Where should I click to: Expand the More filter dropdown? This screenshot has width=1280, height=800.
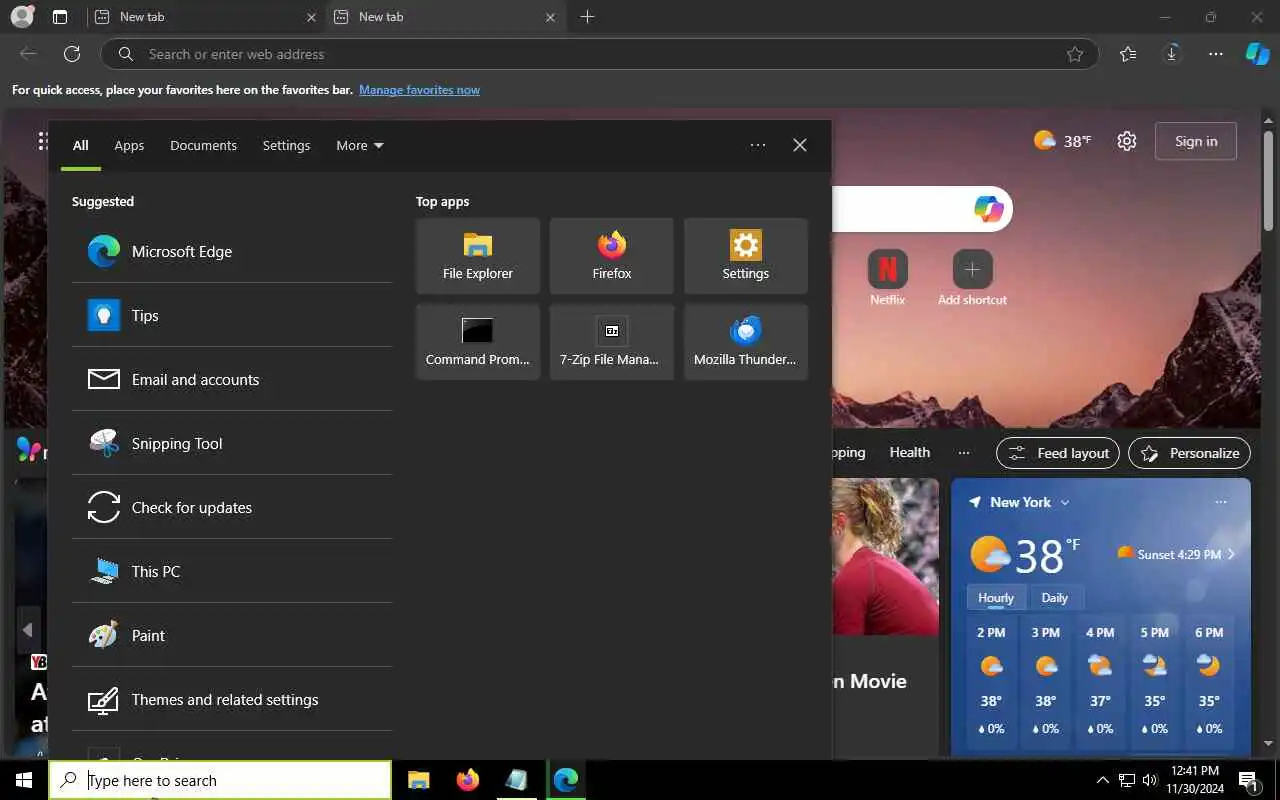(360, 145)
